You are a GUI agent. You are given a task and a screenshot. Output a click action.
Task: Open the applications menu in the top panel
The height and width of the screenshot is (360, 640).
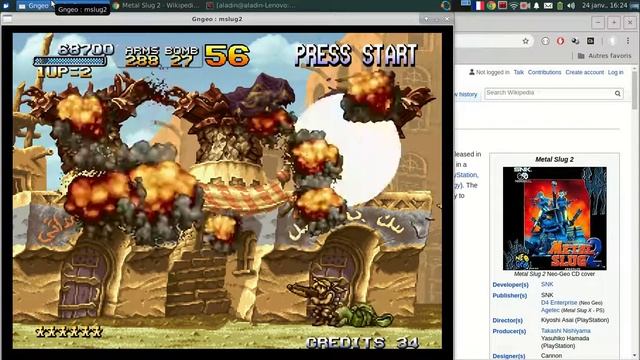pyautogui.click(x=6, y=5)
